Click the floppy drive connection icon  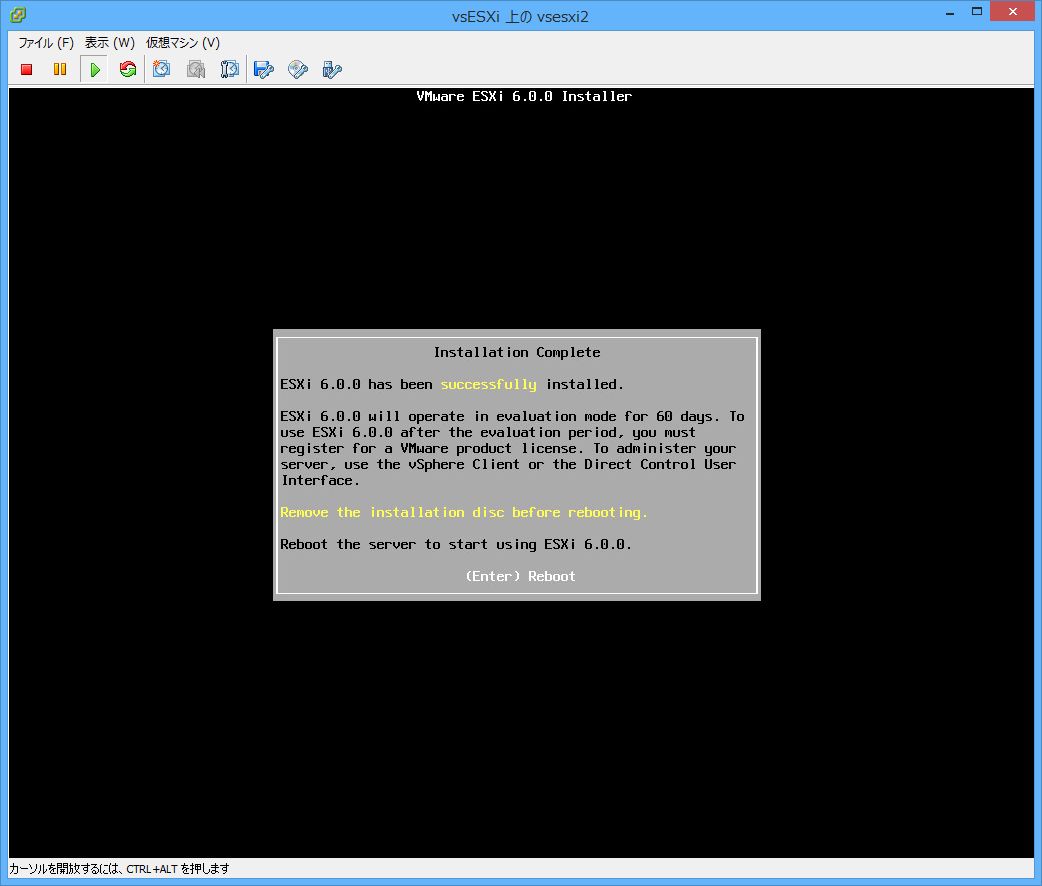[264, 69]
